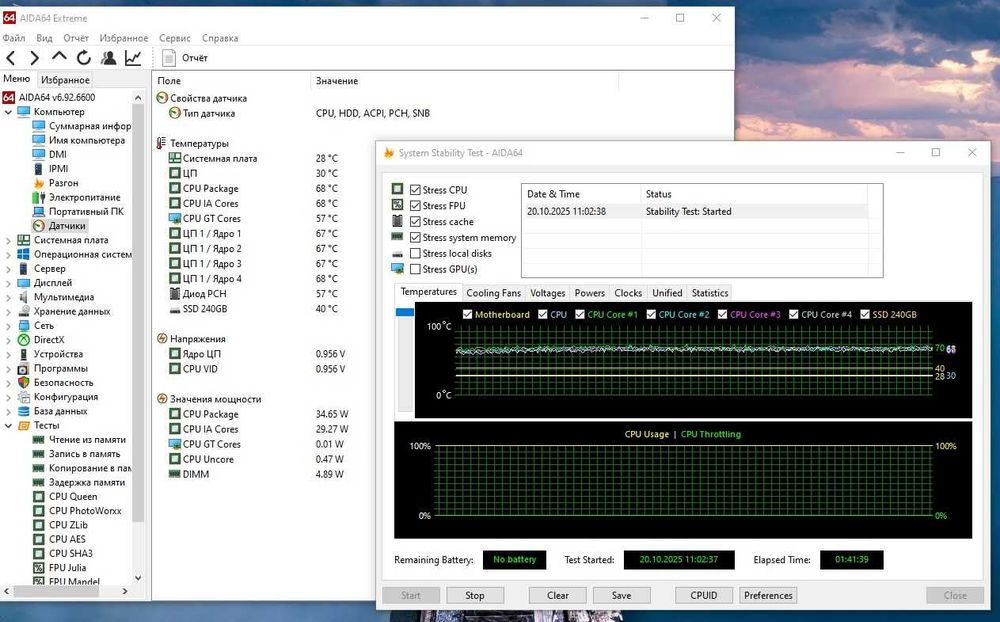Image resolution: width=1000 pixels, height=622 pixels.
Task: Go back with the left arrow toolbar icon
Action: (x=11, y=58)
